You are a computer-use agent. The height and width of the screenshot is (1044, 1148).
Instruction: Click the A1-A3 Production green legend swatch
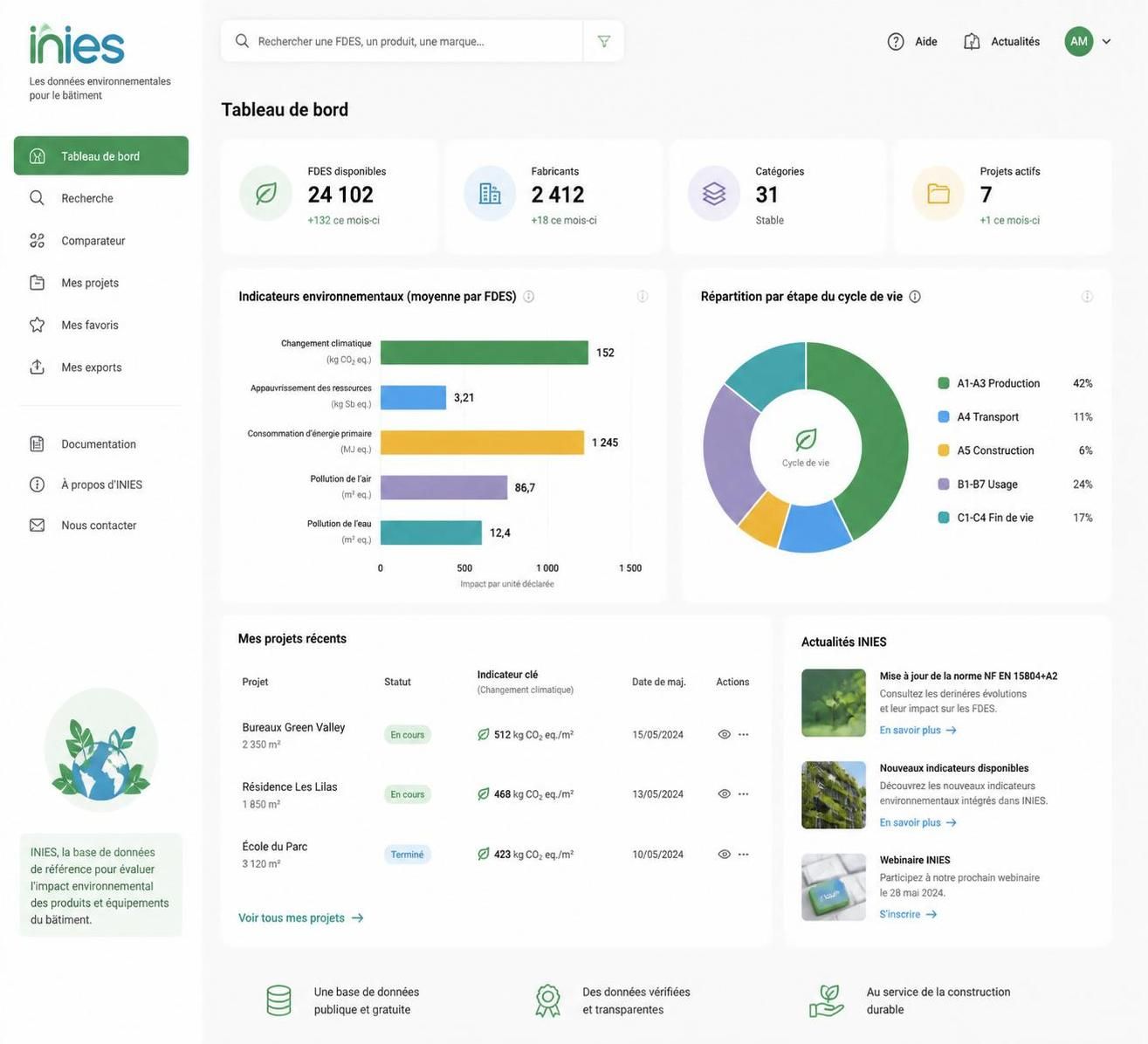[x=944, y=383]
